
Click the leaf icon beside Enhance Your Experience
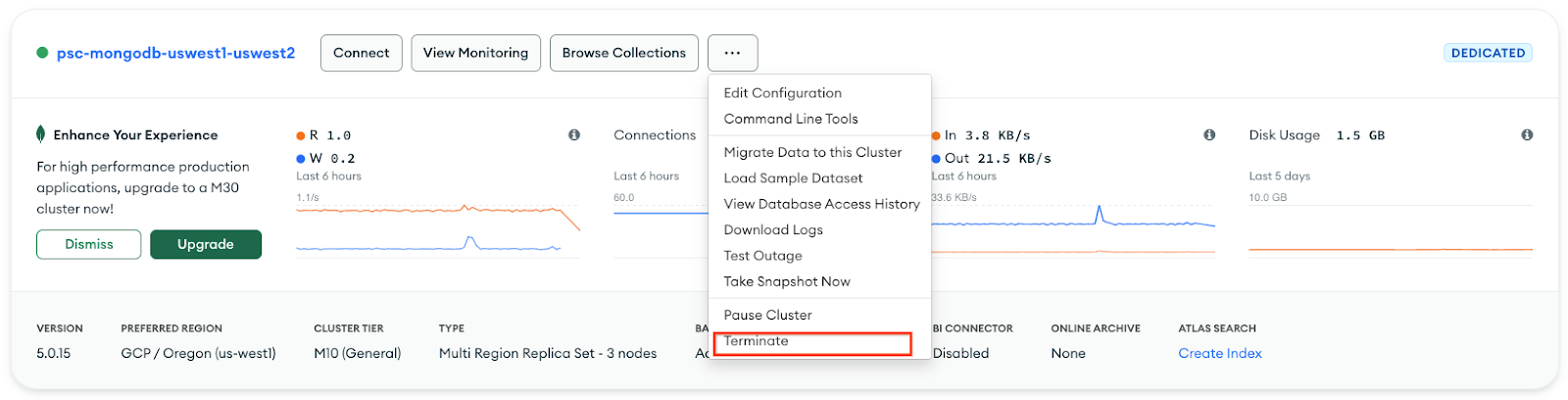[41, 134]
